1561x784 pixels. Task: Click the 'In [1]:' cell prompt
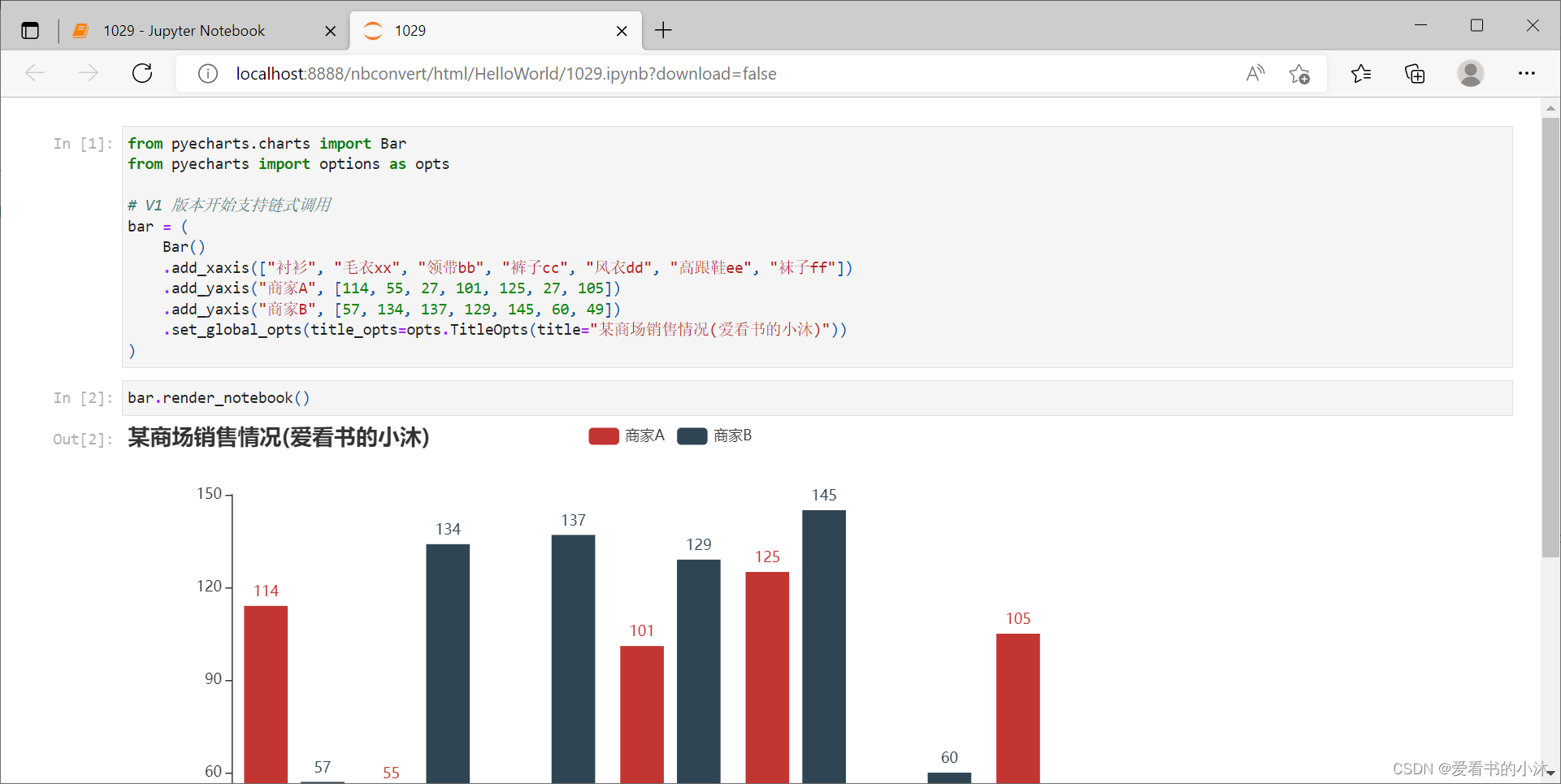coord(83,144)
